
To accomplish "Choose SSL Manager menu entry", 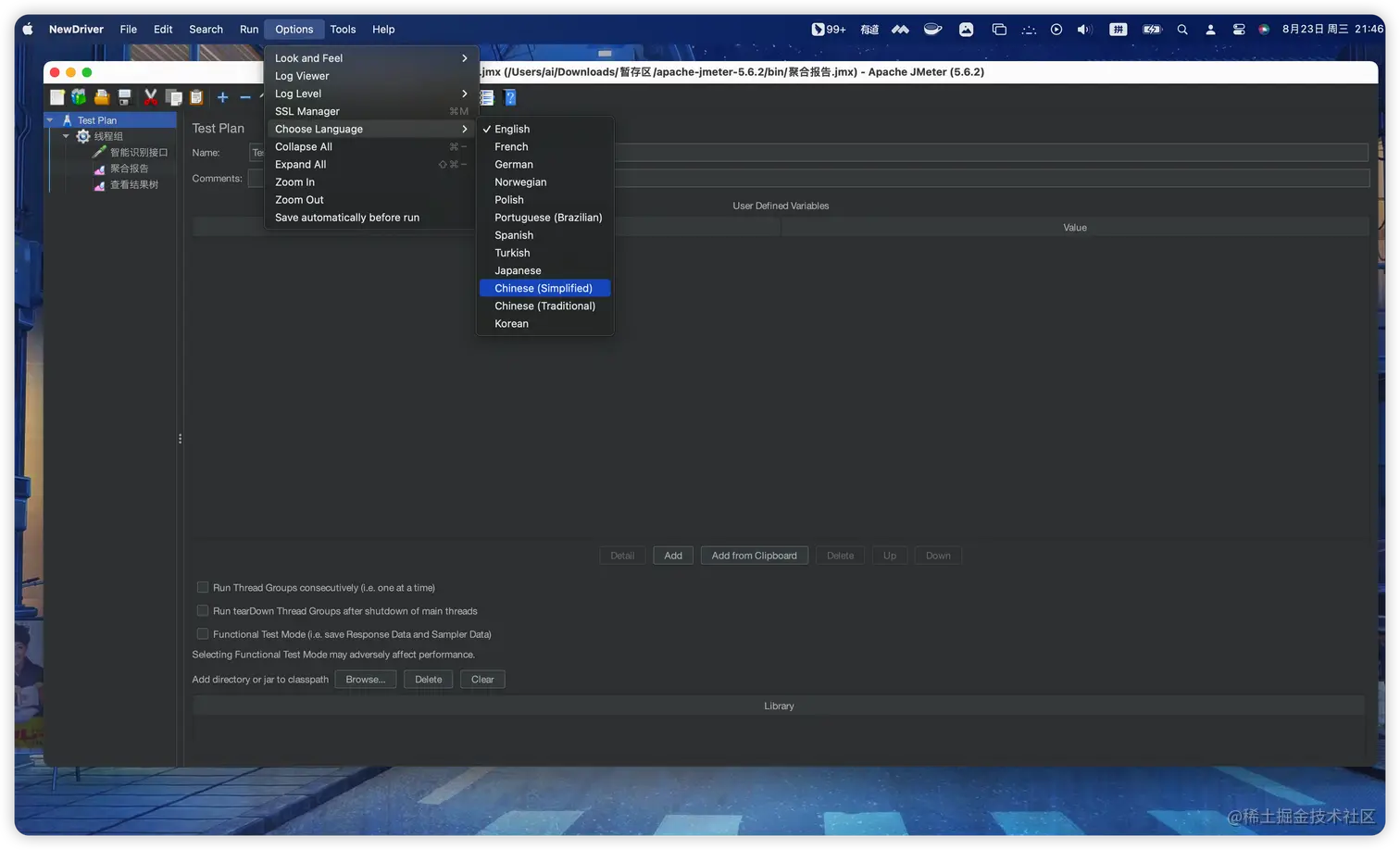I will click(x=371, y=111).
